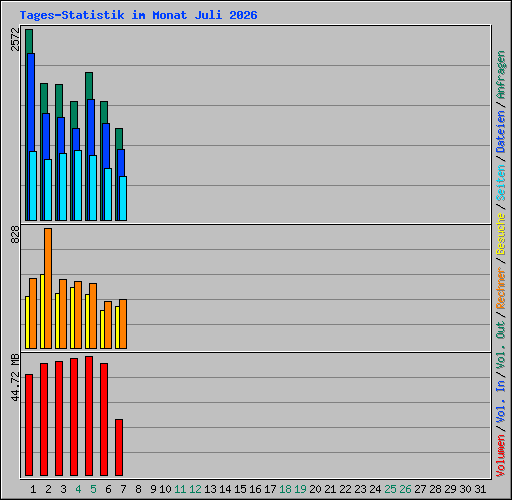Click the red Volumen bar for day 1

click(x=29, y=425)
